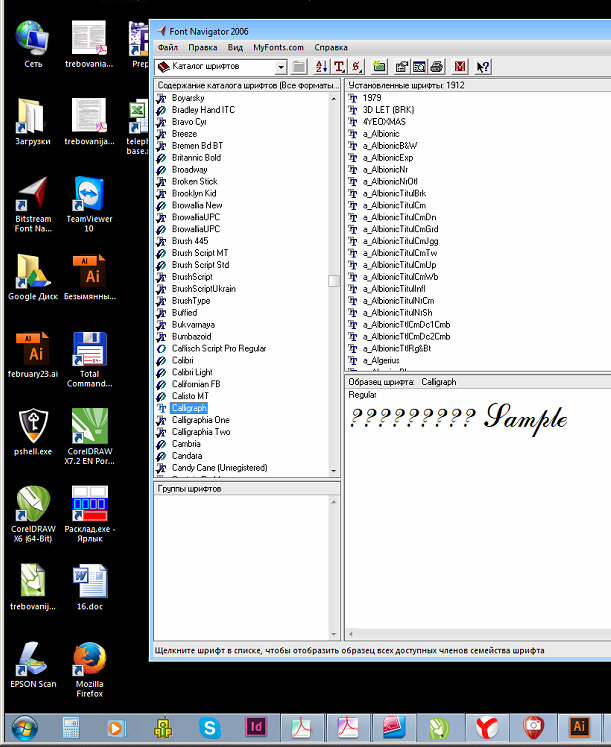Viewport: 611px width, 747px height.
Task: Click the red MyFonts M toolbar icon
Action: (460, 67)
